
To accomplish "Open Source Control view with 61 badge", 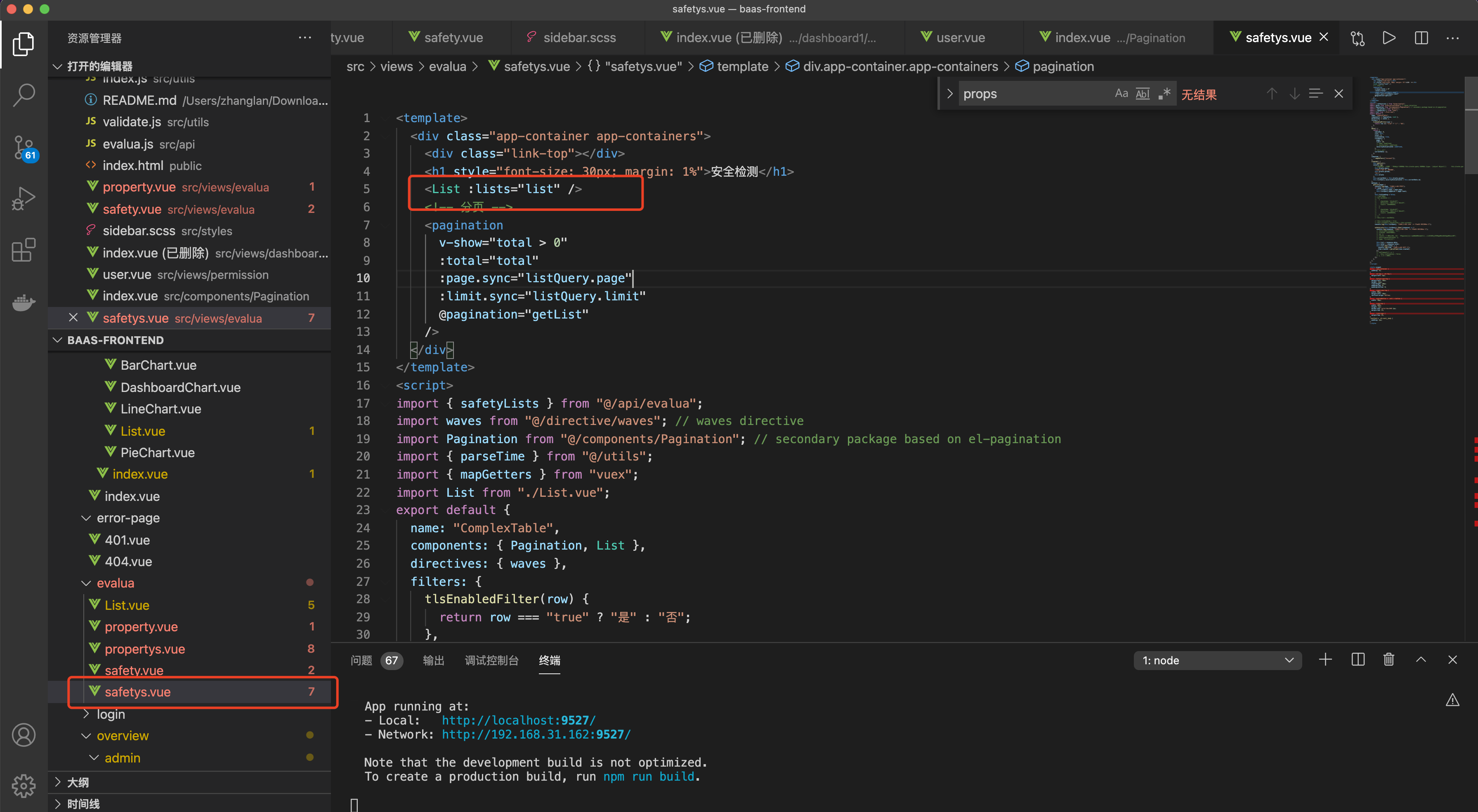I will tap(24, 146).
